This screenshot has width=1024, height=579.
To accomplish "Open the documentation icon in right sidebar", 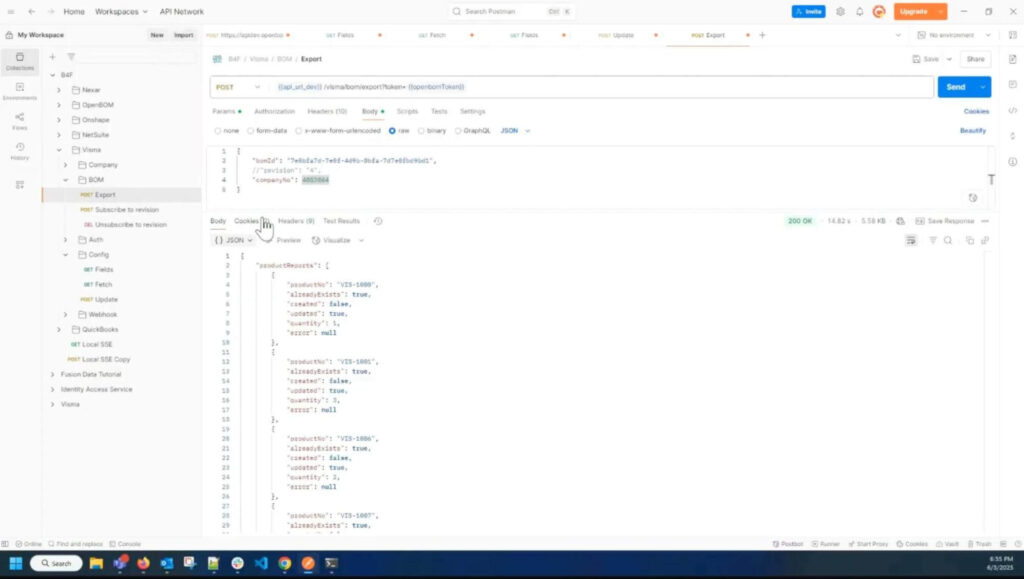I will point(1012,59).
